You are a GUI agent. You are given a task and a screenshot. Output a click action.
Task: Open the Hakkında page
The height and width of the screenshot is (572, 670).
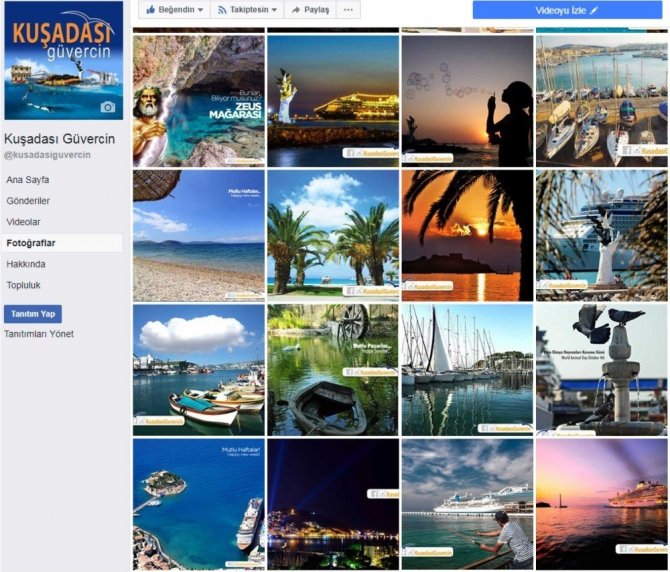tap(26, 264)
